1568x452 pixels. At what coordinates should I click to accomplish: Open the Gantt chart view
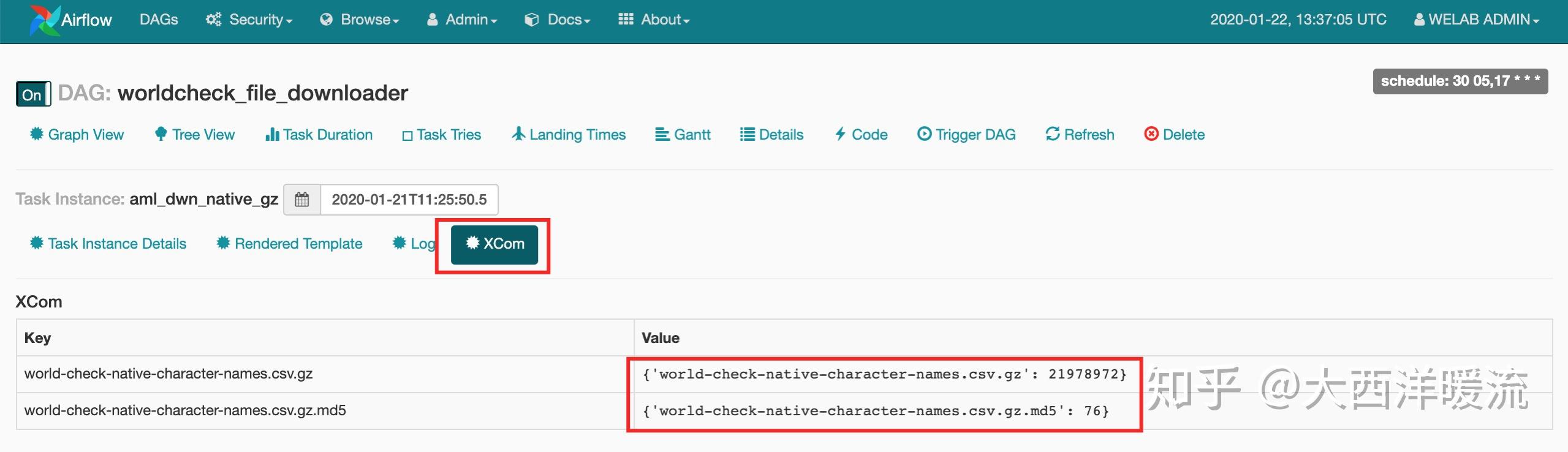683,135
